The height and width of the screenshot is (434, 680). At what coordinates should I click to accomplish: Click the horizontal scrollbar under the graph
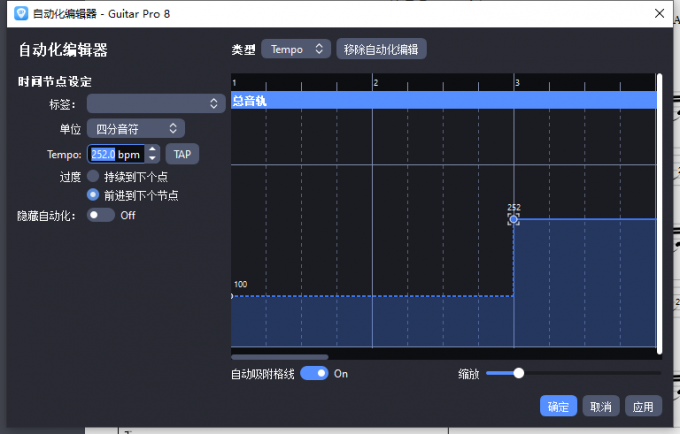pos(279,356)
